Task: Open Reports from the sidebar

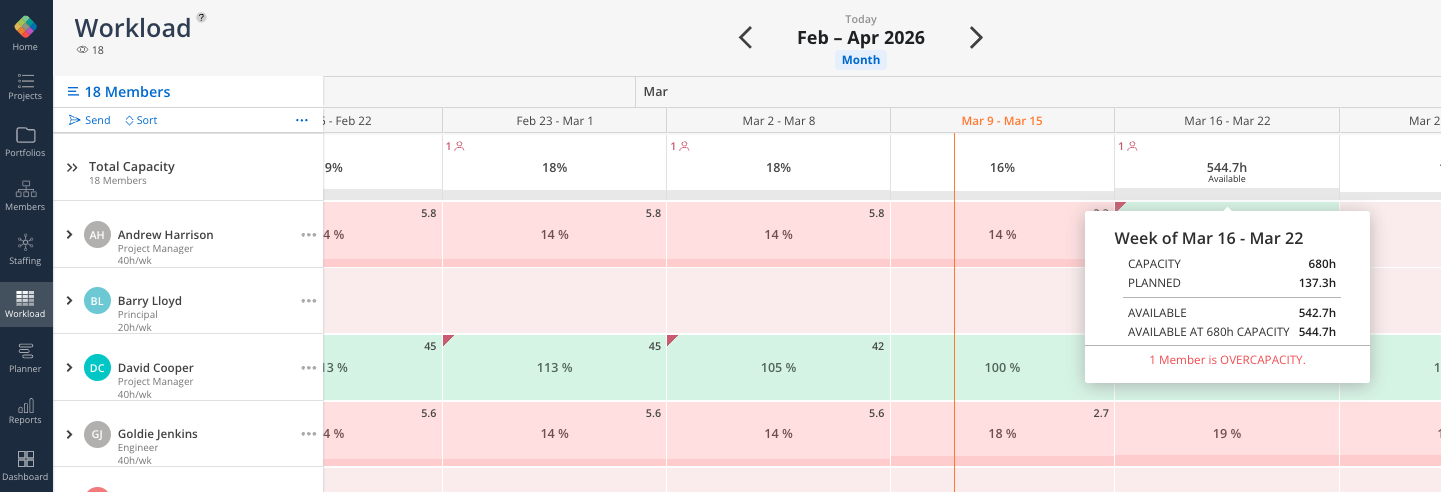Action: [26, 411]
